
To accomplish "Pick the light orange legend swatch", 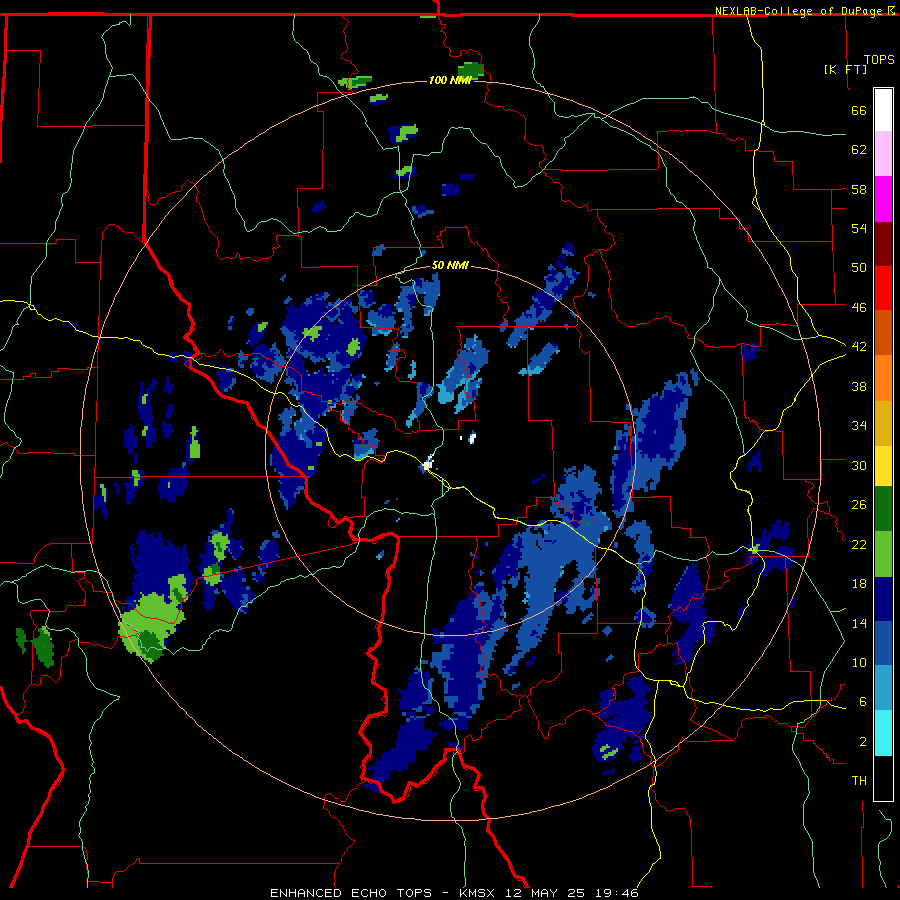I will click(883, 378).
